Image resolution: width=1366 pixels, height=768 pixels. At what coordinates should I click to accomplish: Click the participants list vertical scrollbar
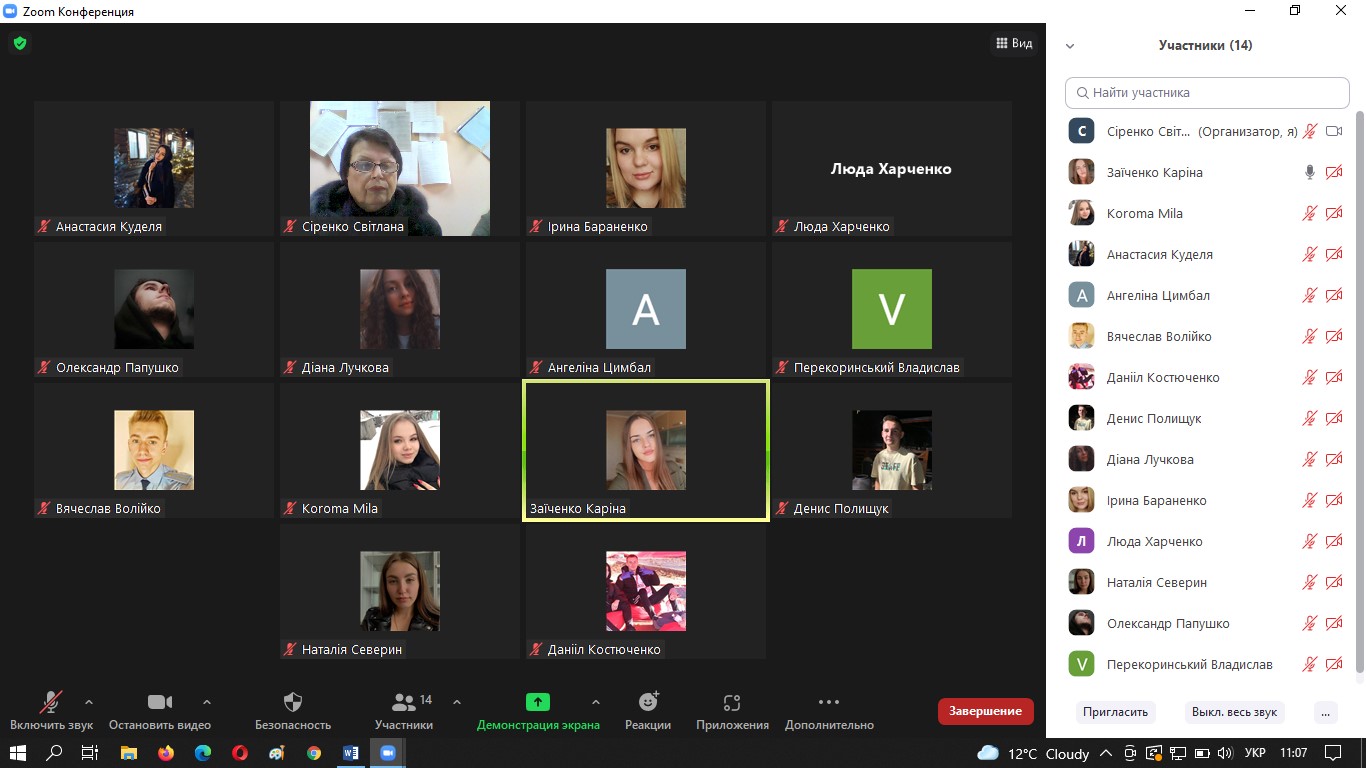[x=1358, y=400]
